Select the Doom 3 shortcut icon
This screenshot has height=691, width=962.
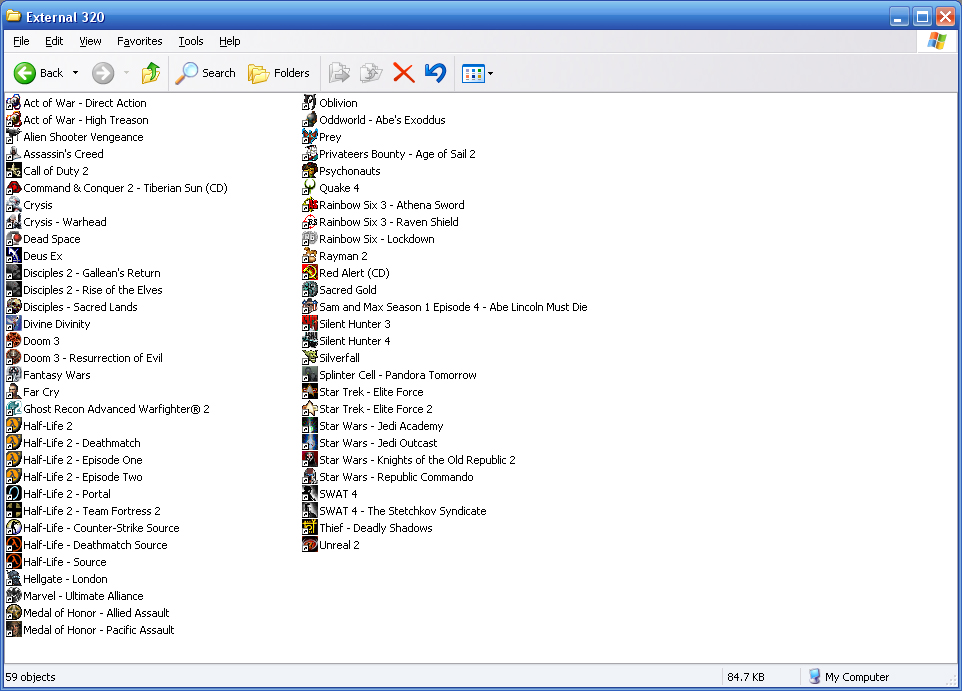pos(13,341)
